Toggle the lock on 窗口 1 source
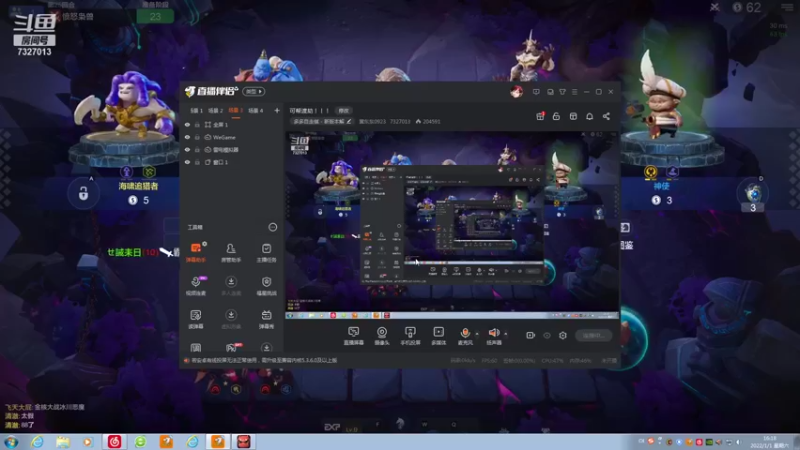Screen dimensions: 800x450 (x=197, y=162)
